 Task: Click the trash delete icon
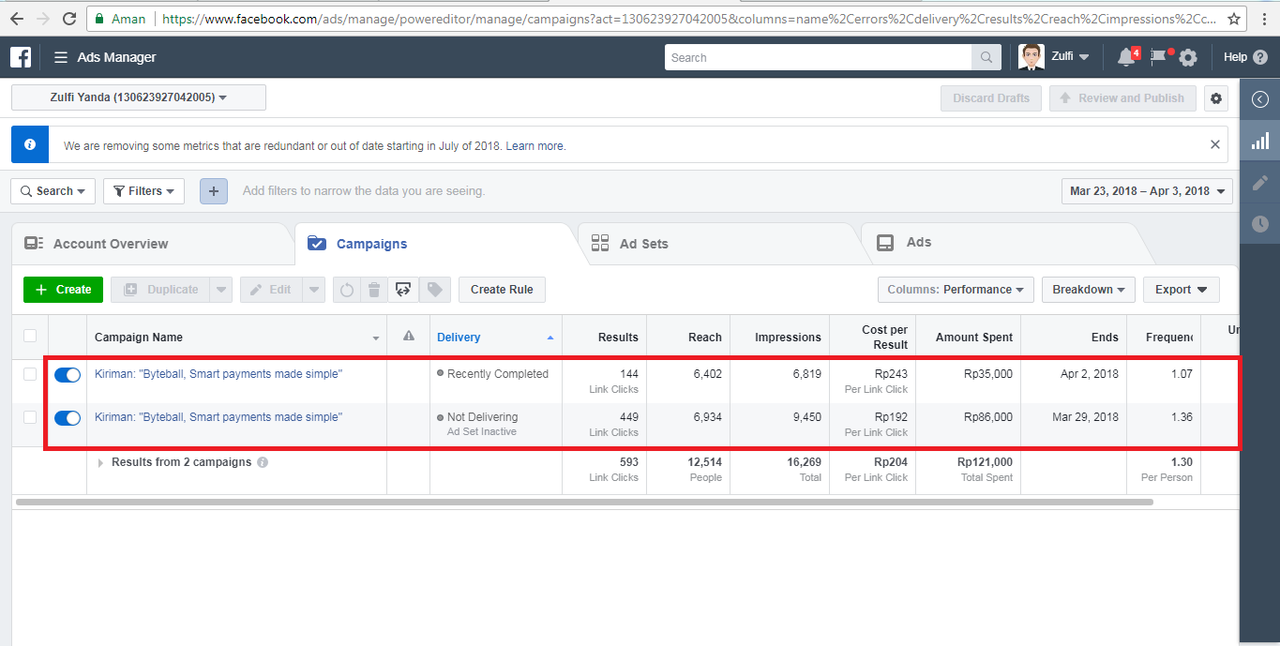(x=374, y=290)
